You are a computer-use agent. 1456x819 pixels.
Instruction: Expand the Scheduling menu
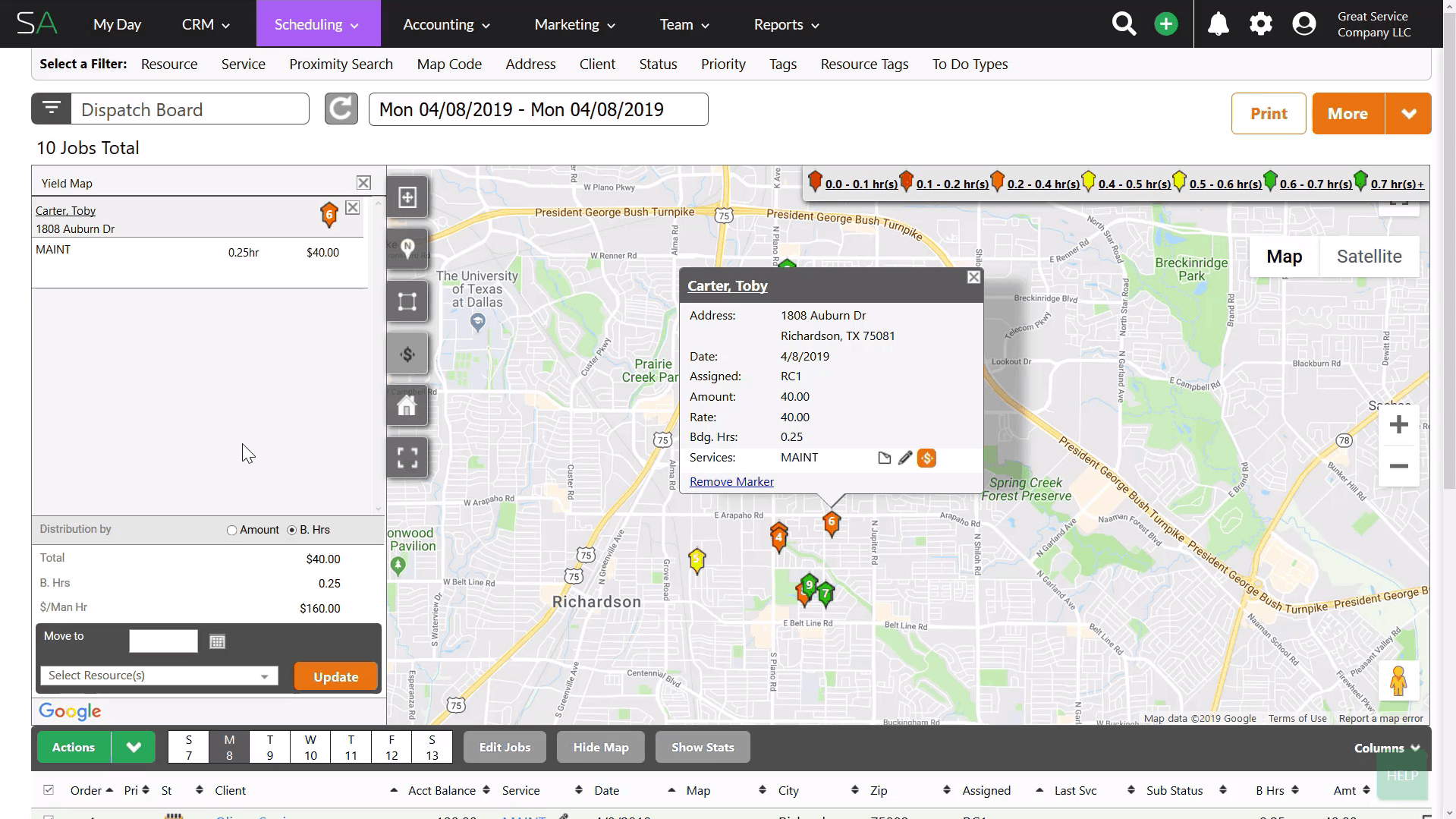click(317, 24)
